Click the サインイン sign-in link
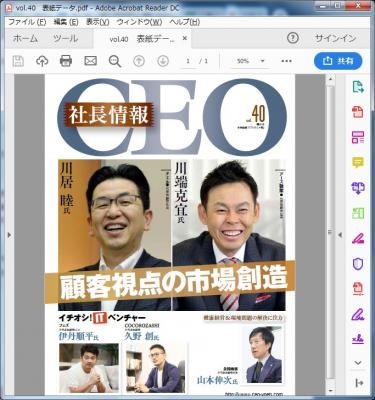 pos(336,38)
